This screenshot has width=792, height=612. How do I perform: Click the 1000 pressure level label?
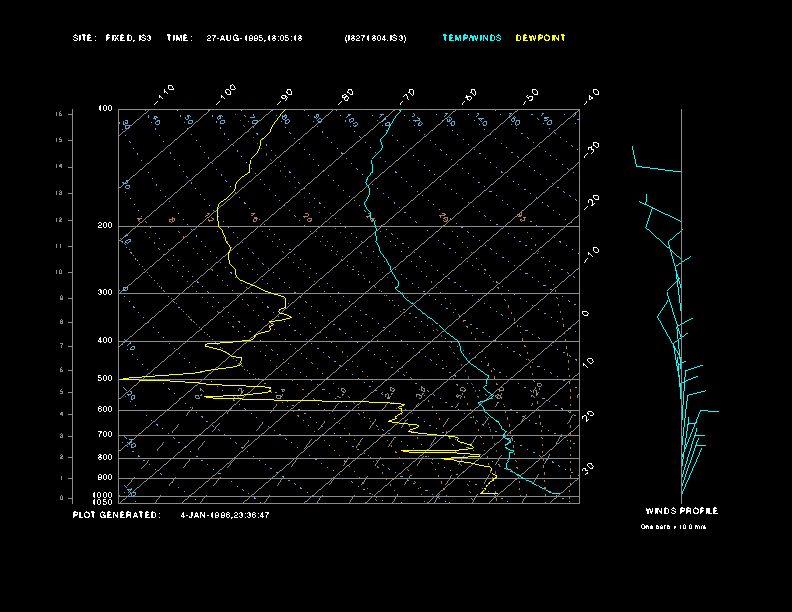tap(103, 495)
